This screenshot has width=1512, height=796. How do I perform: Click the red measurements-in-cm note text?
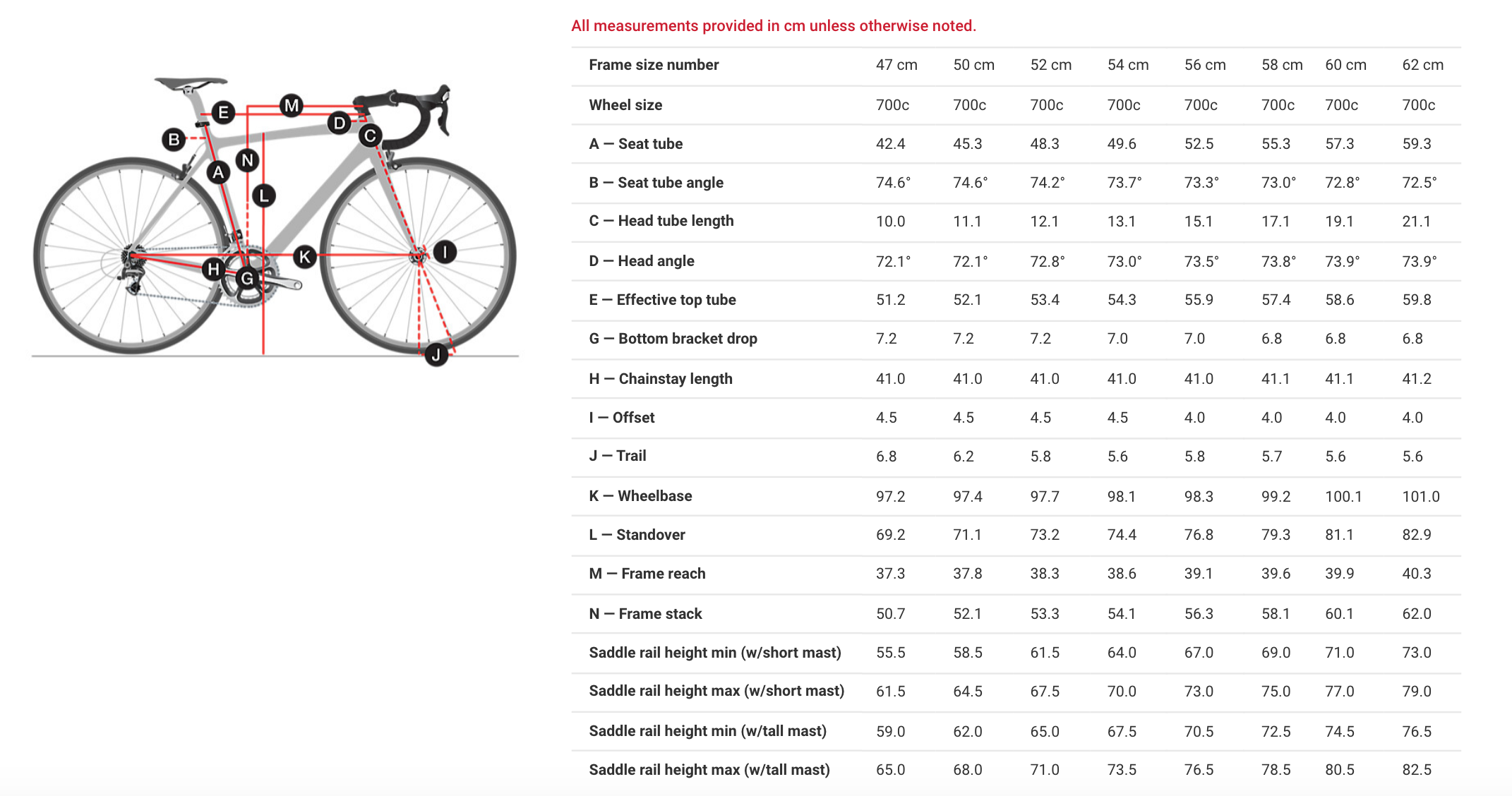[x=774, y=26]
